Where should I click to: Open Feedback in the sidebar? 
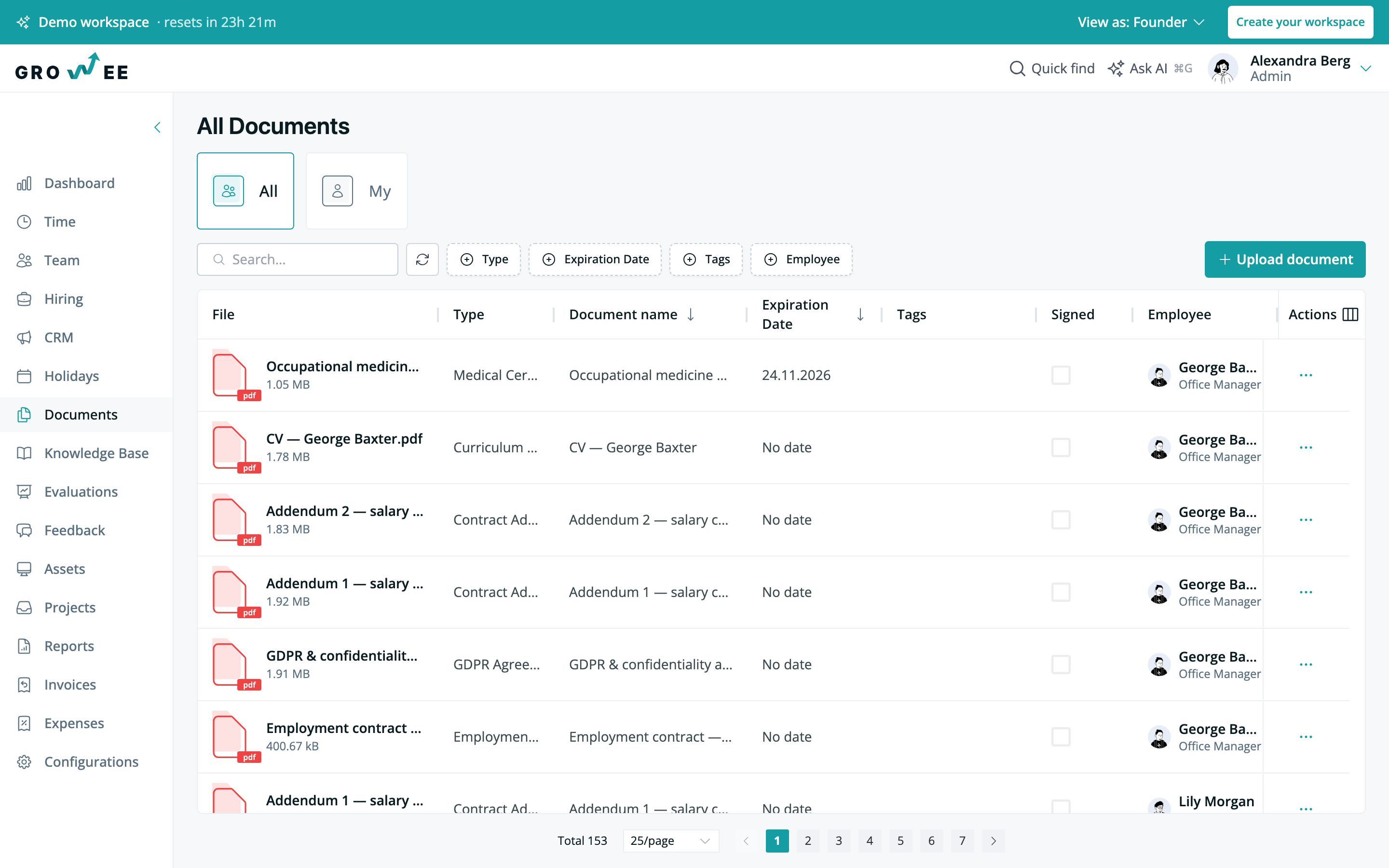tap(86, 530)
